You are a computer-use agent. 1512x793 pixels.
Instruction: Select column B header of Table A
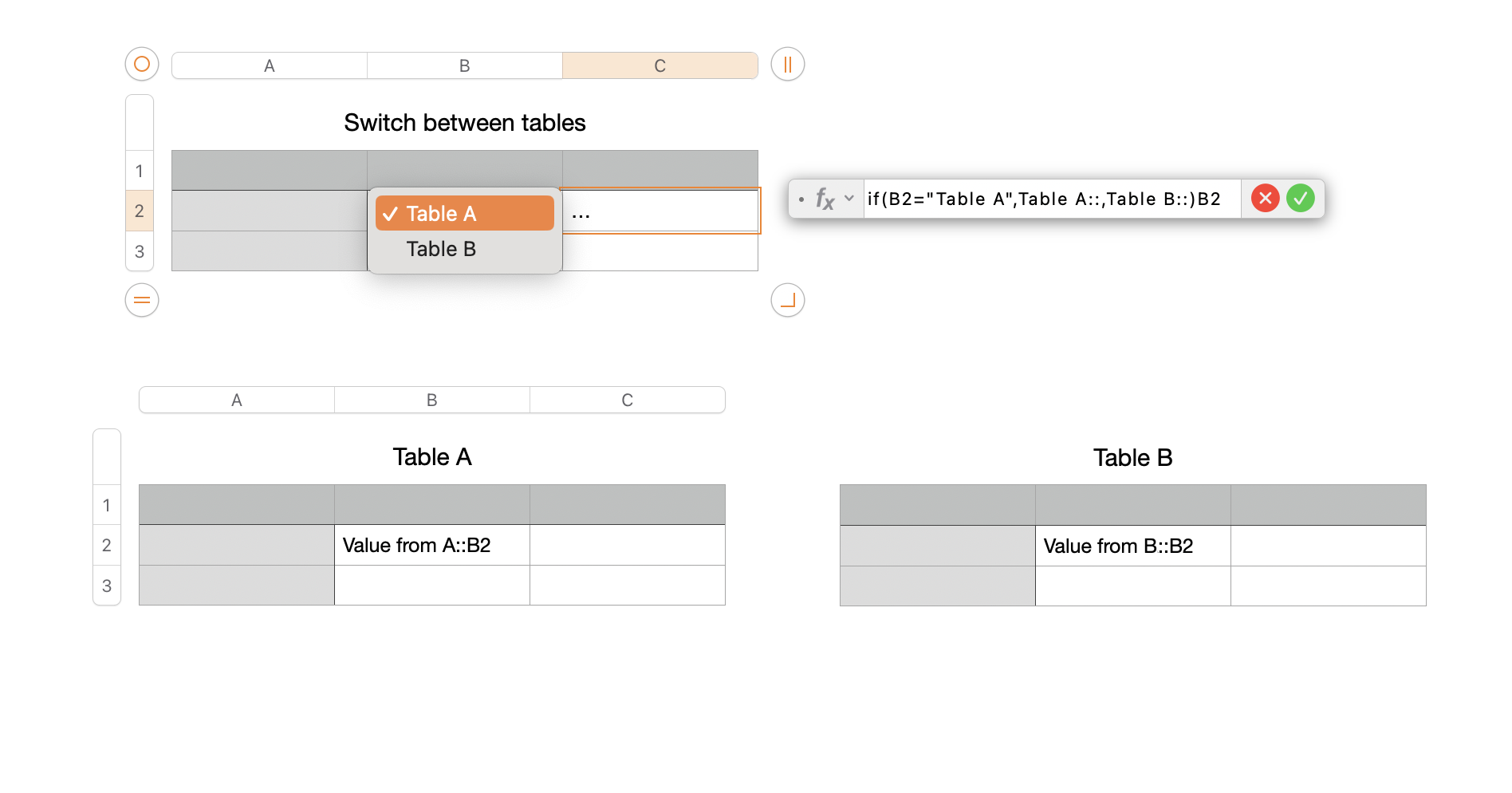(431, 400)
